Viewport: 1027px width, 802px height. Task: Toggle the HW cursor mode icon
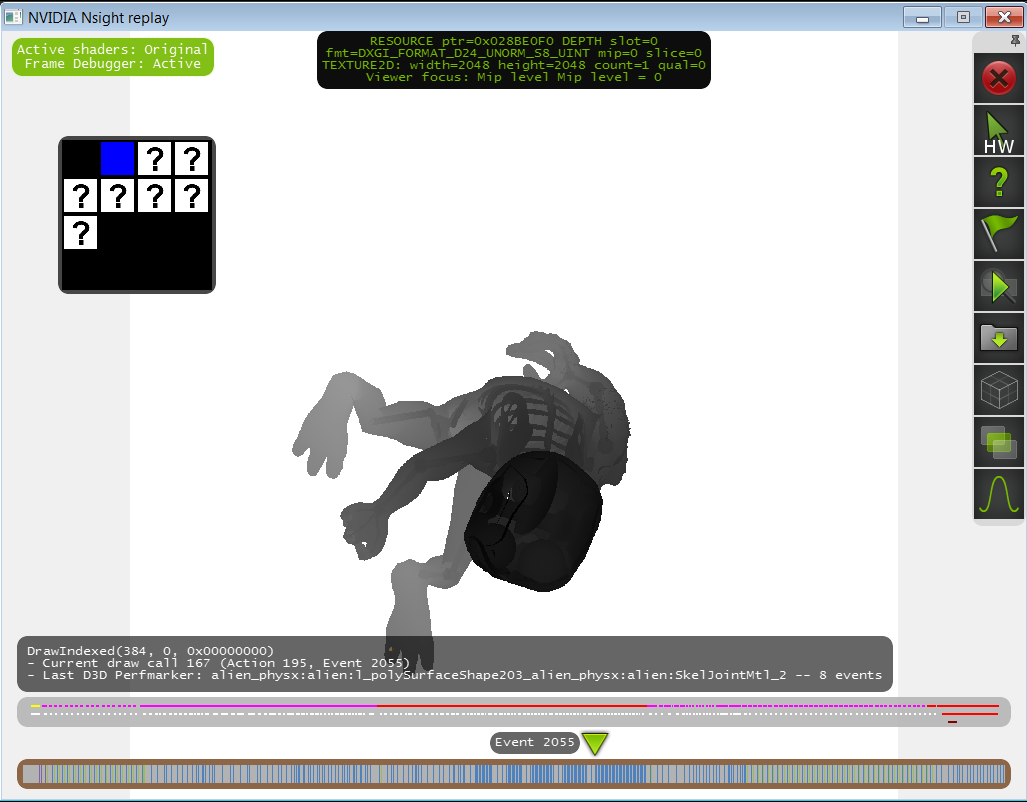[998, 131]
